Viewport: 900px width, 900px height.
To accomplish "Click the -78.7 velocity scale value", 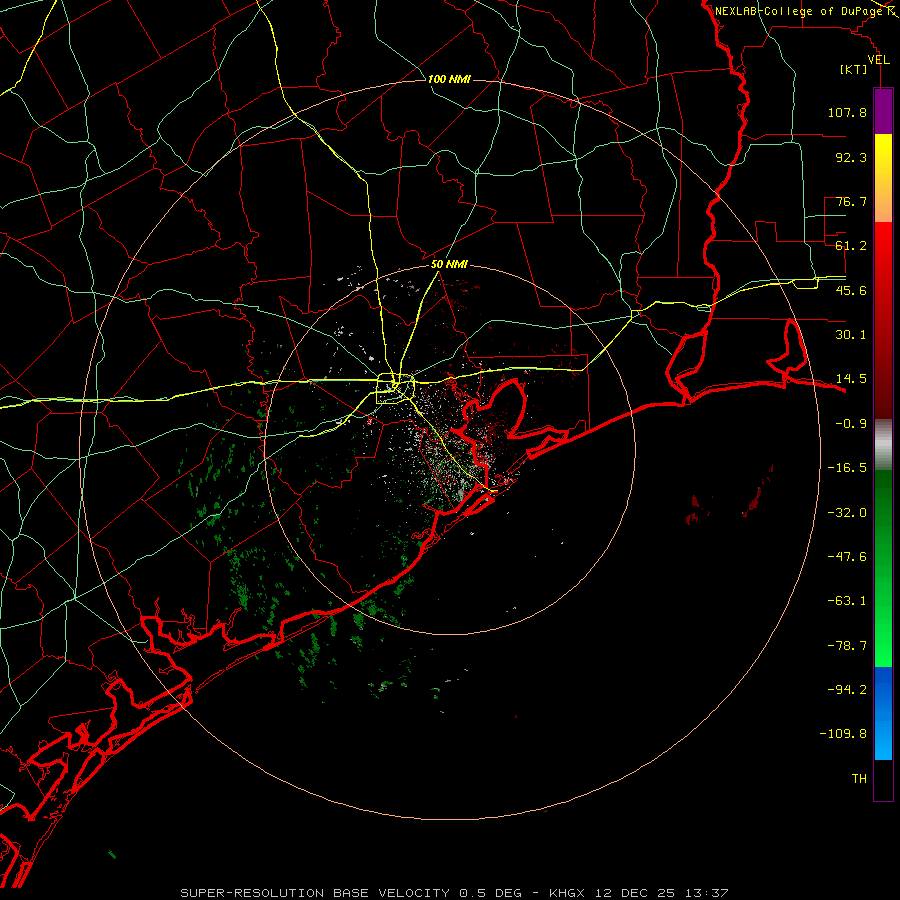I will pyautogui.click(x=847, y=646).
